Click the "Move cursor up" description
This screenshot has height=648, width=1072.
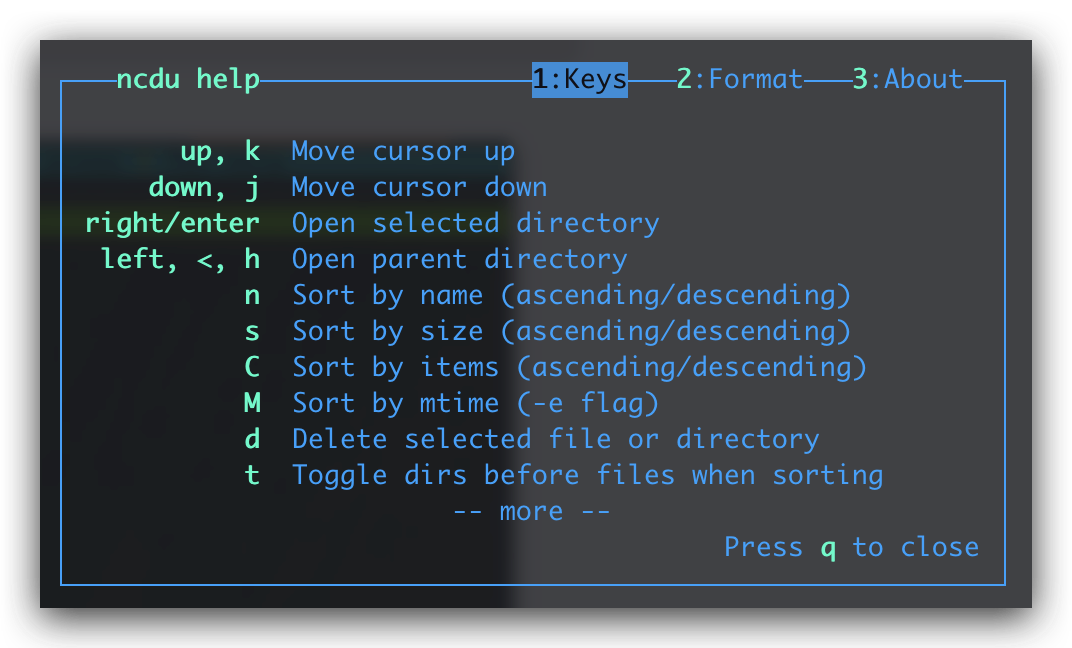[403, 151]
